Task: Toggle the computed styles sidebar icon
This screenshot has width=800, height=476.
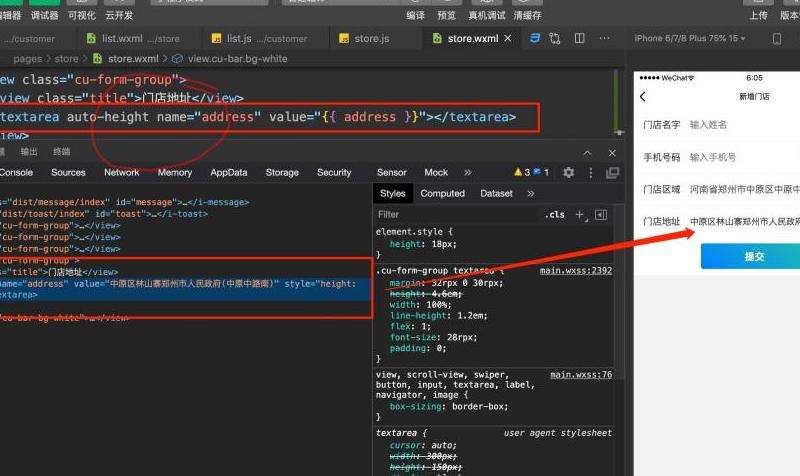Action: pos(601,215)
